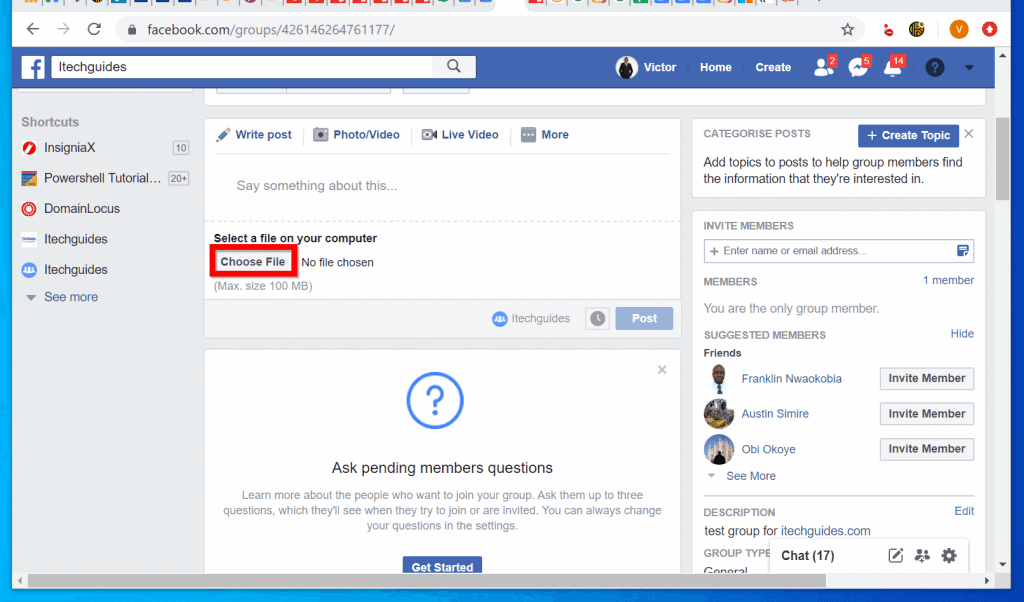Viewport: 1024px width, 602px height.
Task: Open Messenger messages icon
Action: [858, 67]
